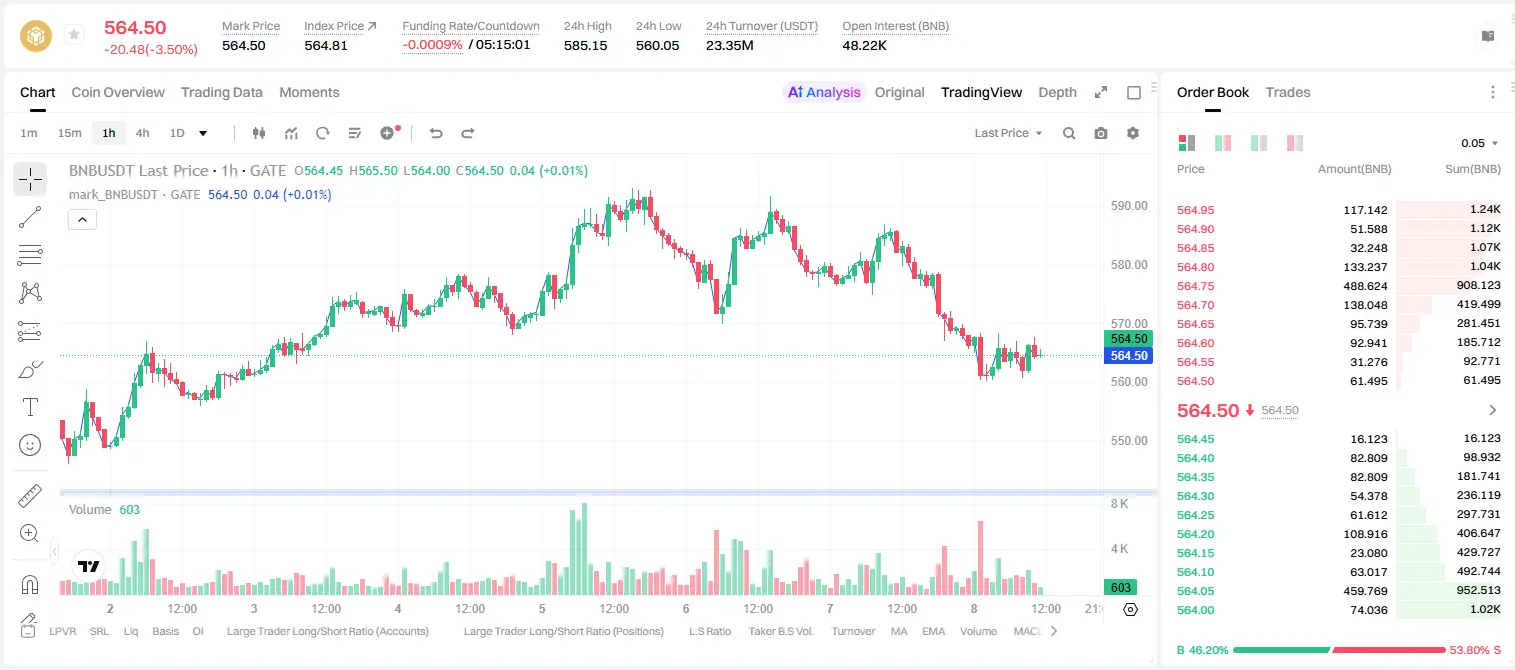The height and width of the screenshot is (670, 1515).
Task: Open chart settings gear
Action: (x=1133, y=133)
